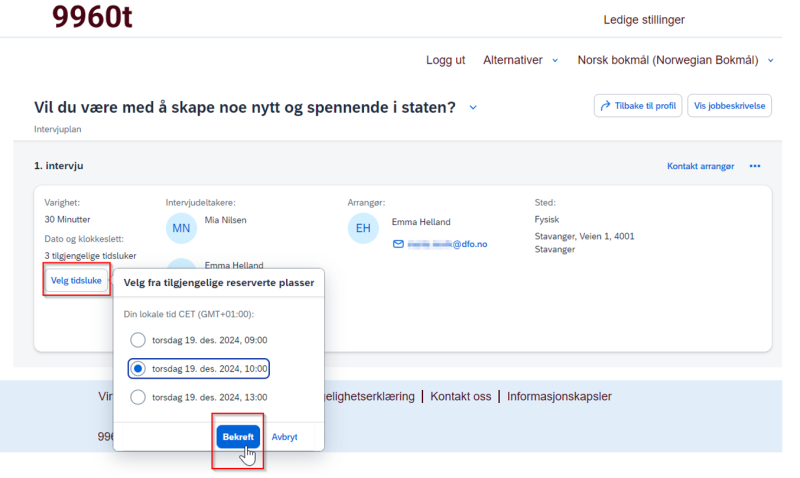Open the Norsk bokmål language selector

pos(676,60)
